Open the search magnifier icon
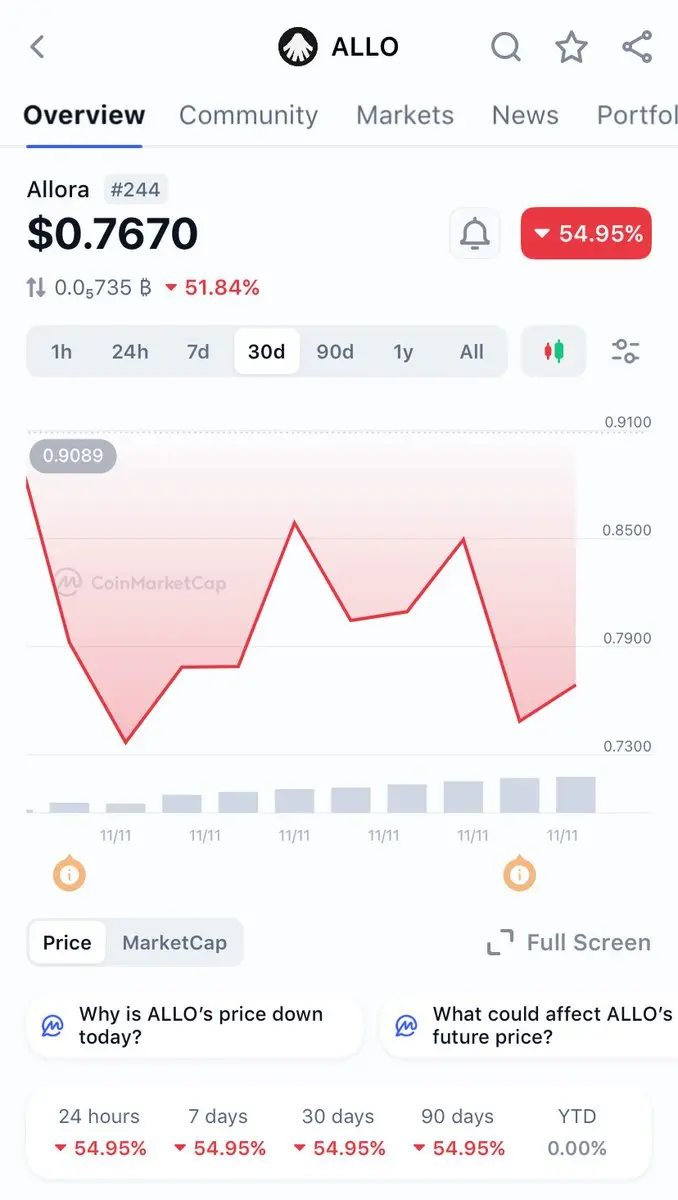This screenshot has height=1200, width=678. tap(506, 47)
